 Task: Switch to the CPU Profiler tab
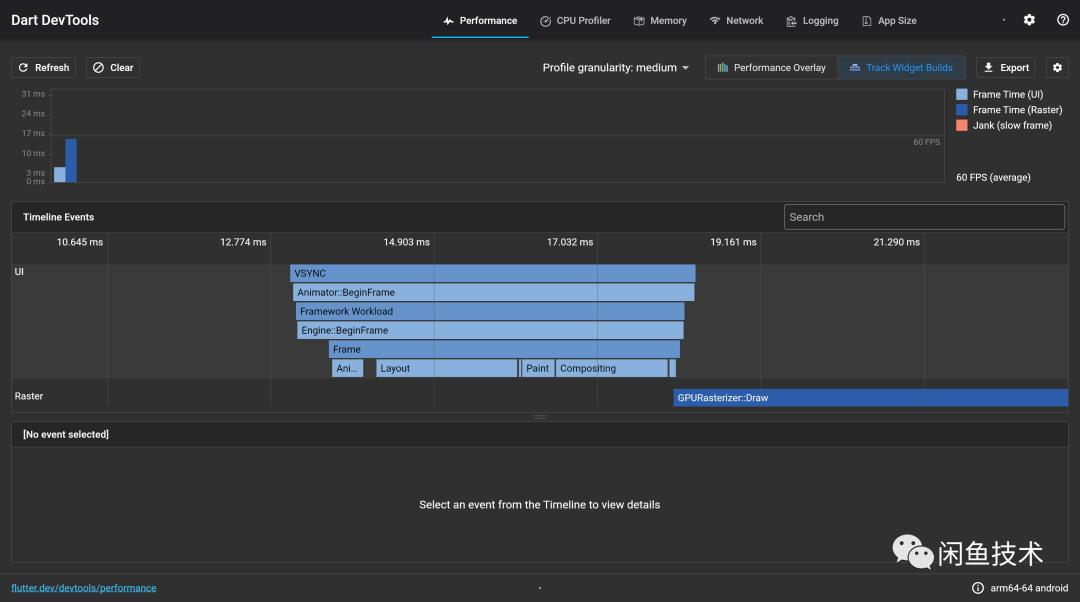point(575,20)
